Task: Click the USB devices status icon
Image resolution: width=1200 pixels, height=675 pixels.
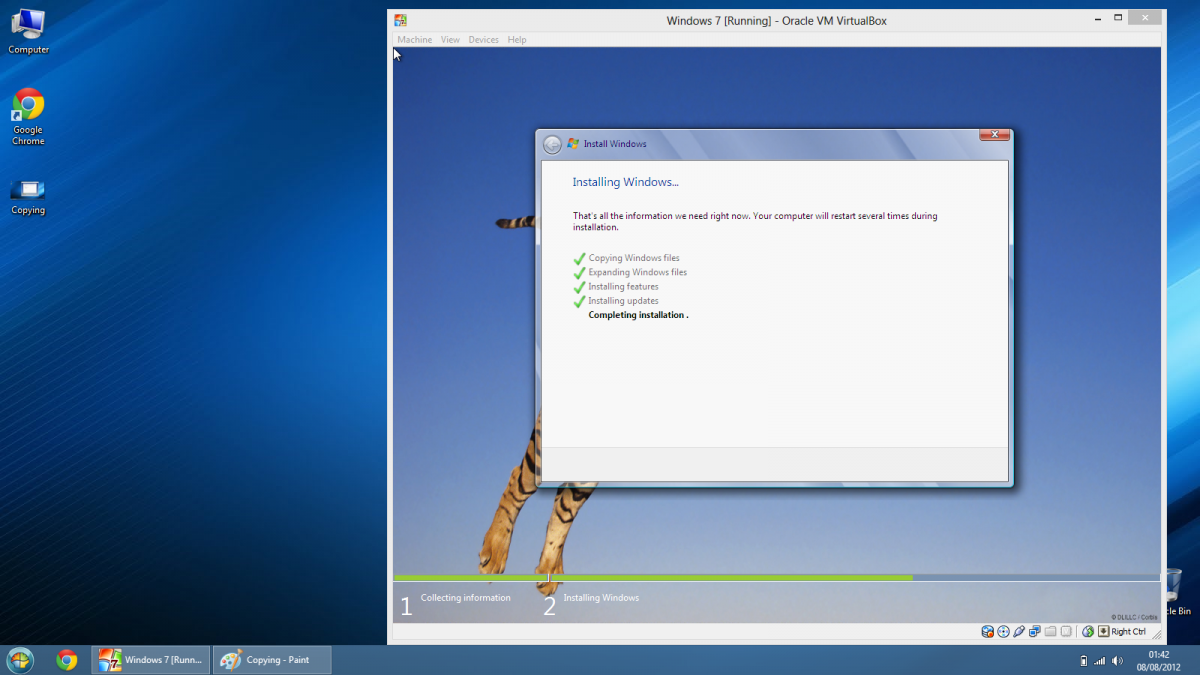Action: click(1019, 631)
